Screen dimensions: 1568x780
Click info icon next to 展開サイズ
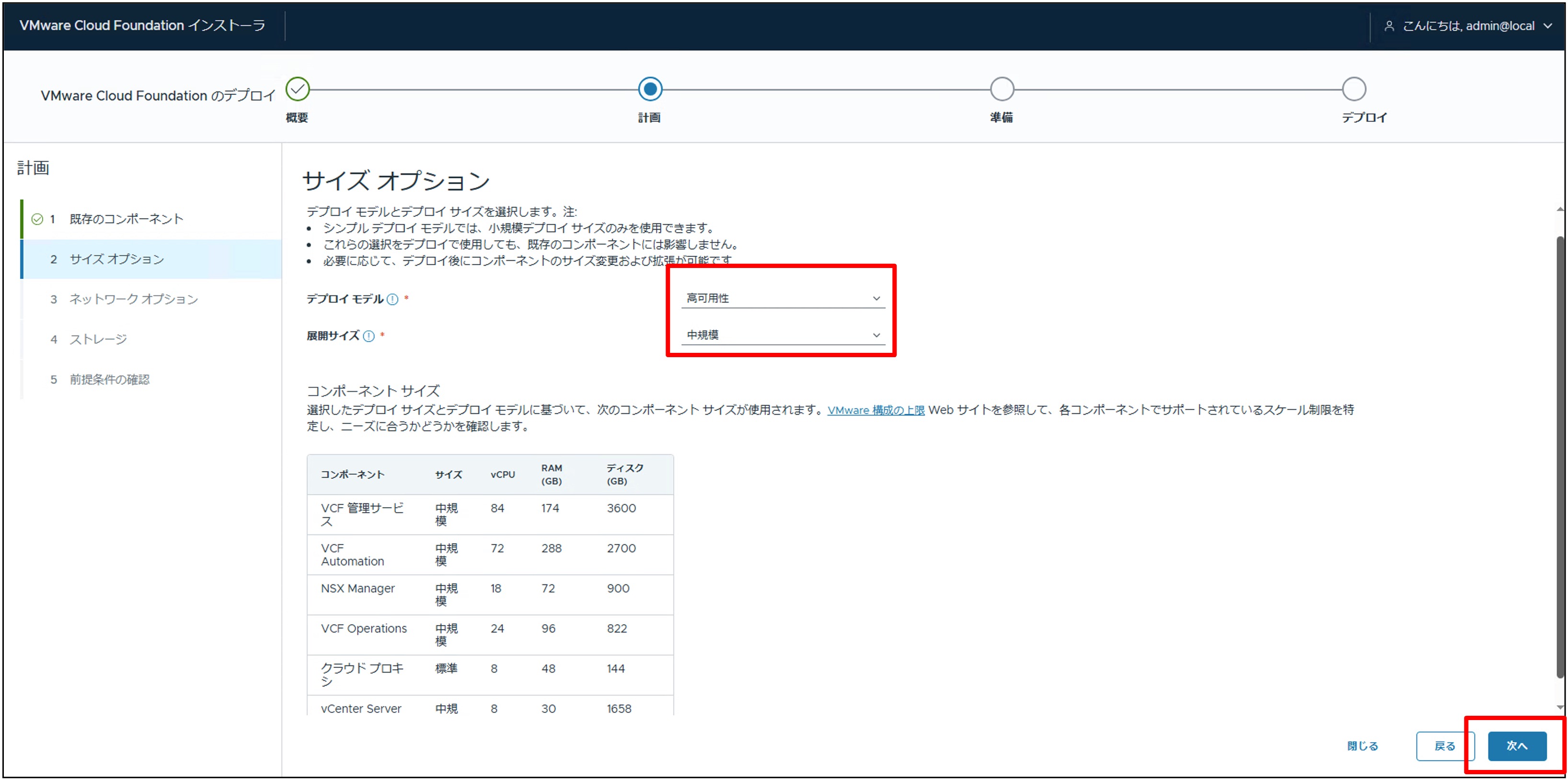click(369, 336)
